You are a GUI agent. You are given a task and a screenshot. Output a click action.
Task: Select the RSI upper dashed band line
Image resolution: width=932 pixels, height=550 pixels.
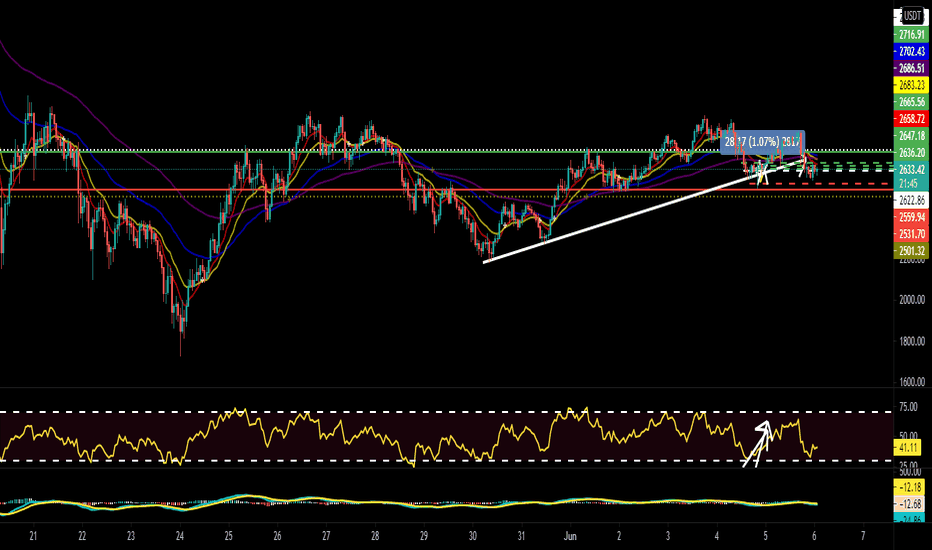point(446,411)
